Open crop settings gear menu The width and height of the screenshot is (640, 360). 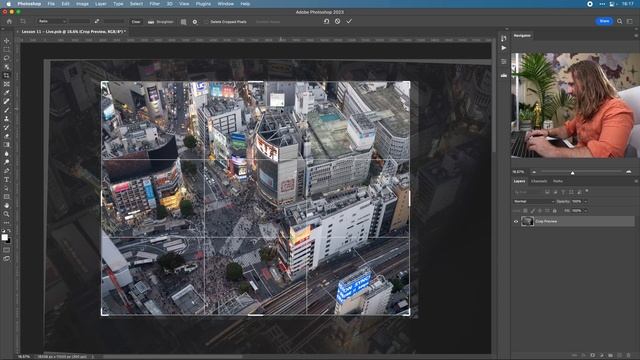coord(195,22)
